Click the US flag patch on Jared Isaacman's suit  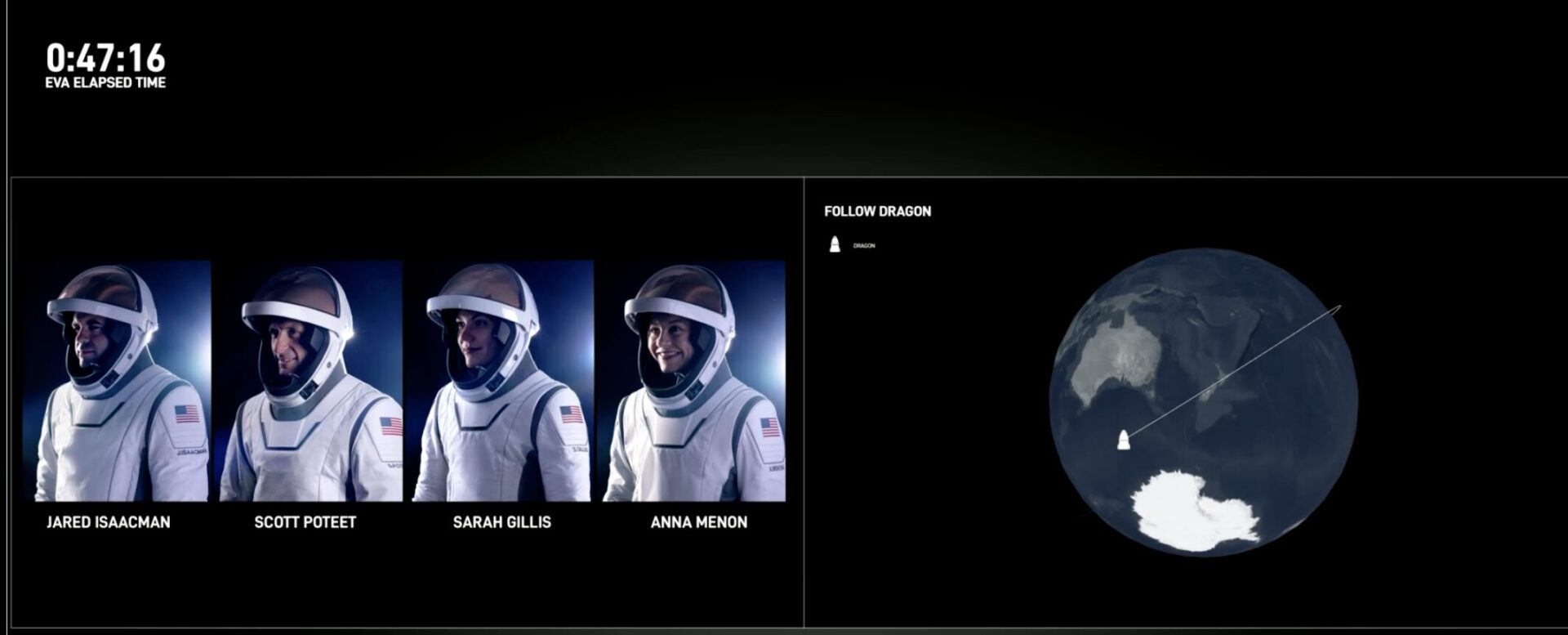coord(187,414)
